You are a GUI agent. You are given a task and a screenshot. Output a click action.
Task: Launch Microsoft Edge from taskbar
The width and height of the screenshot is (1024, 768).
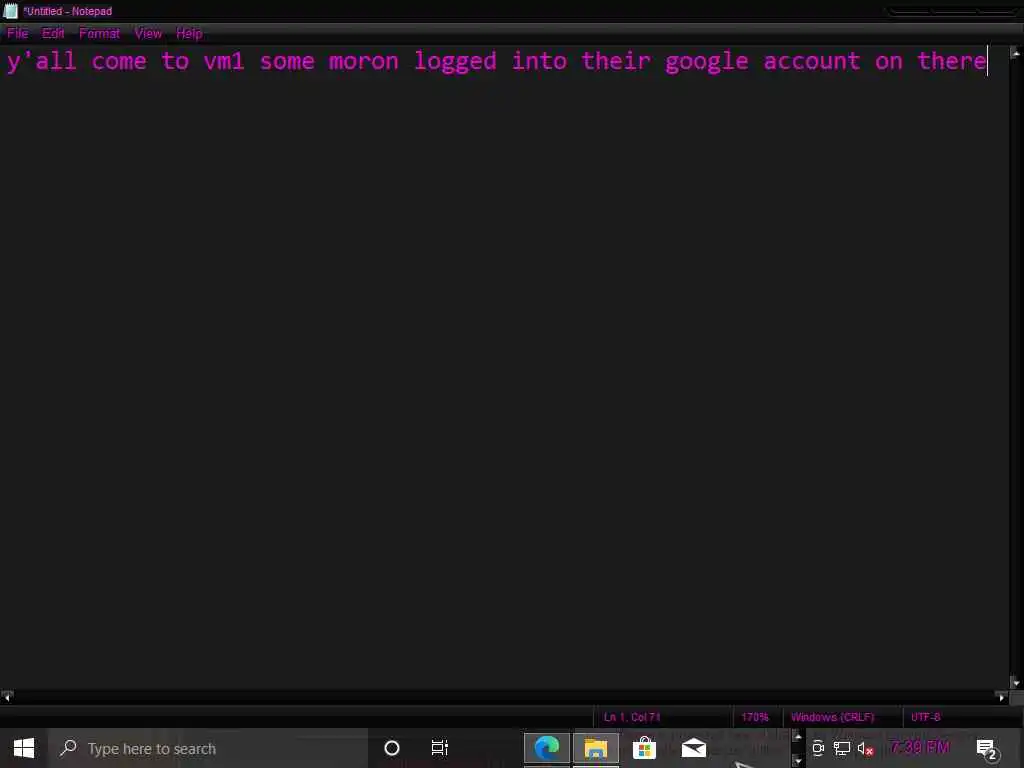click(x=547, y=748)
